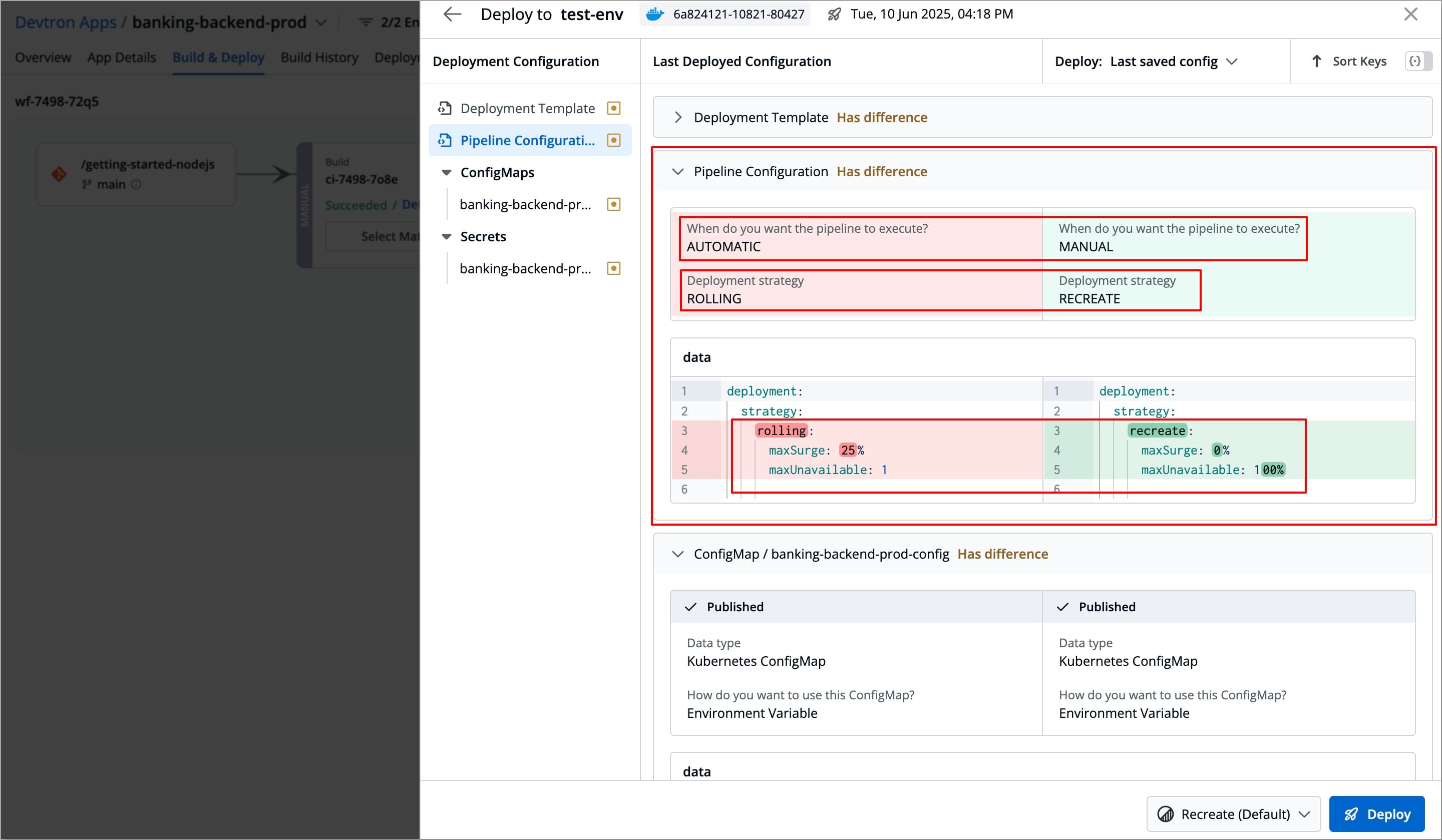The height and width of the screenshot is (840, 1442).
Task: Click the rocket icon beside the deploy timestamp
Action: point(835,14)
